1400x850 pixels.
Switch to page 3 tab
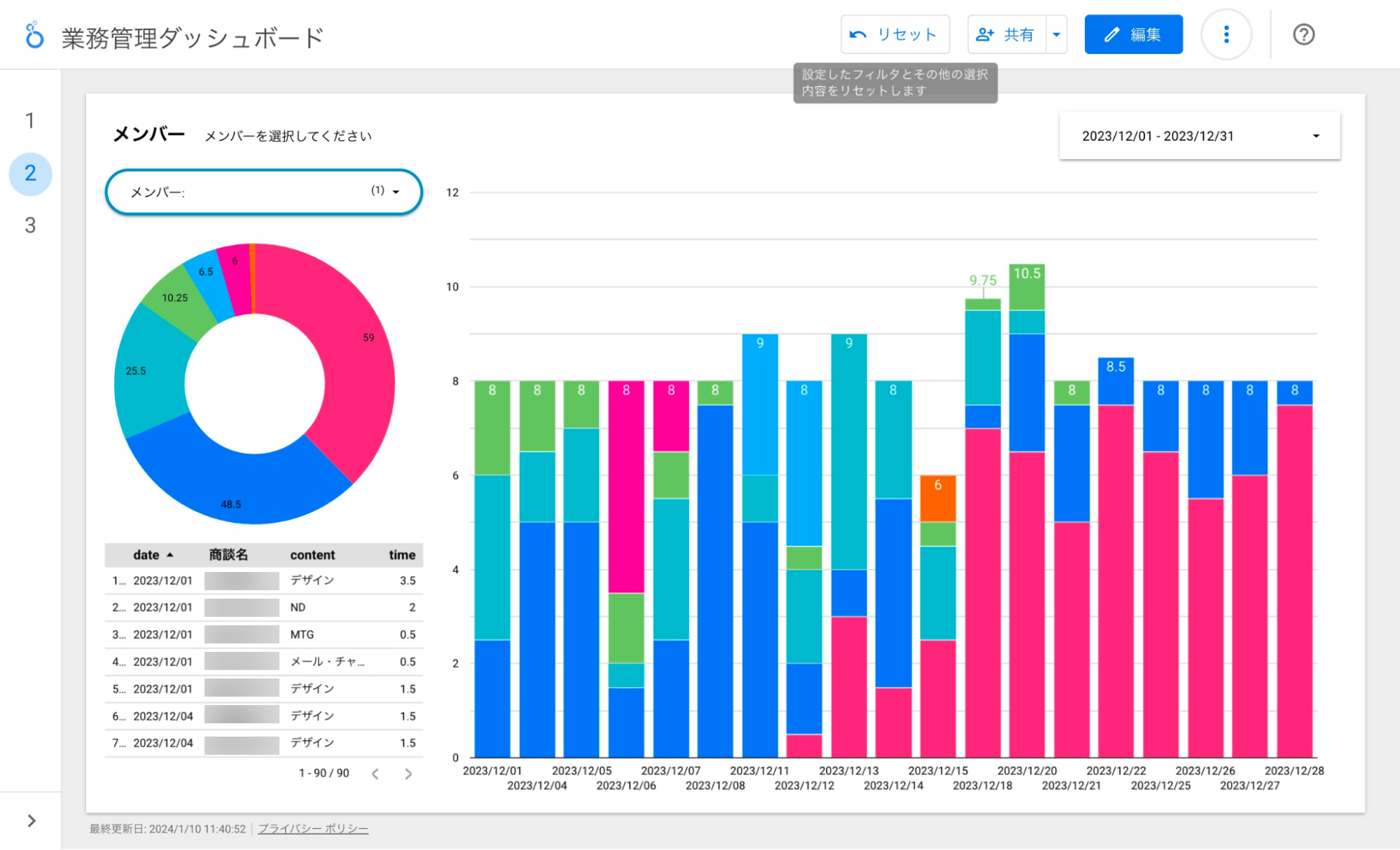(x=30, y=225)
